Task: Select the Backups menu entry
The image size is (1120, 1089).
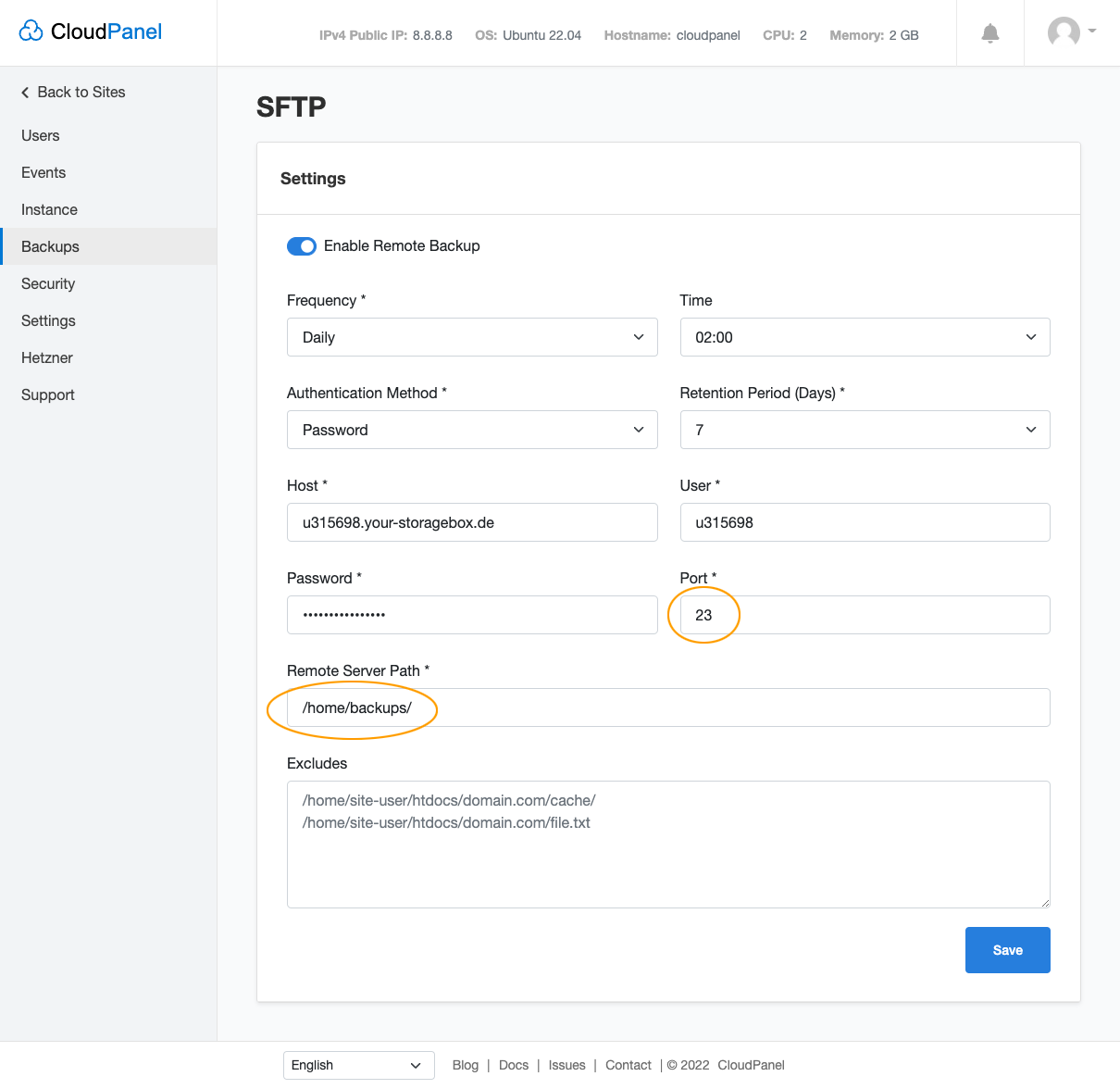Action: [x=49, y=246]
